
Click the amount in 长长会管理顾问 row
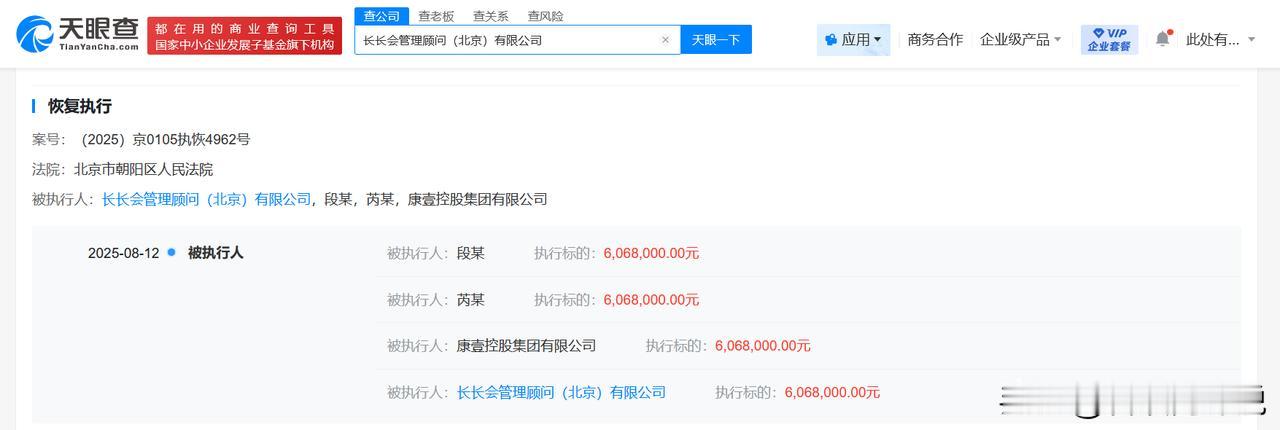coord(832,392)
